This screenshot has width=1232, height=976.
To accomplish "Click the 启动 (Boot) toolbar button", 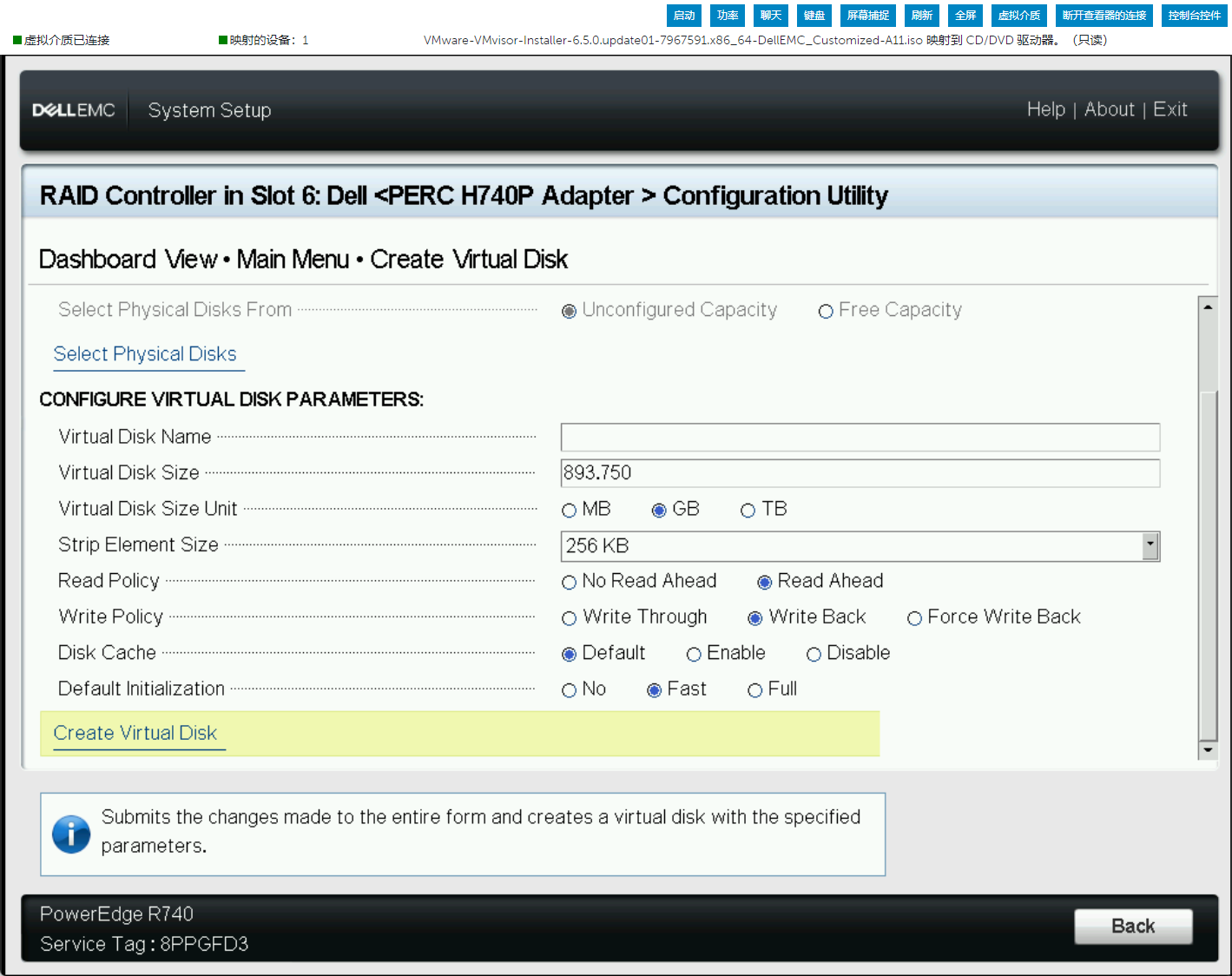I will [x=684, y=15].
